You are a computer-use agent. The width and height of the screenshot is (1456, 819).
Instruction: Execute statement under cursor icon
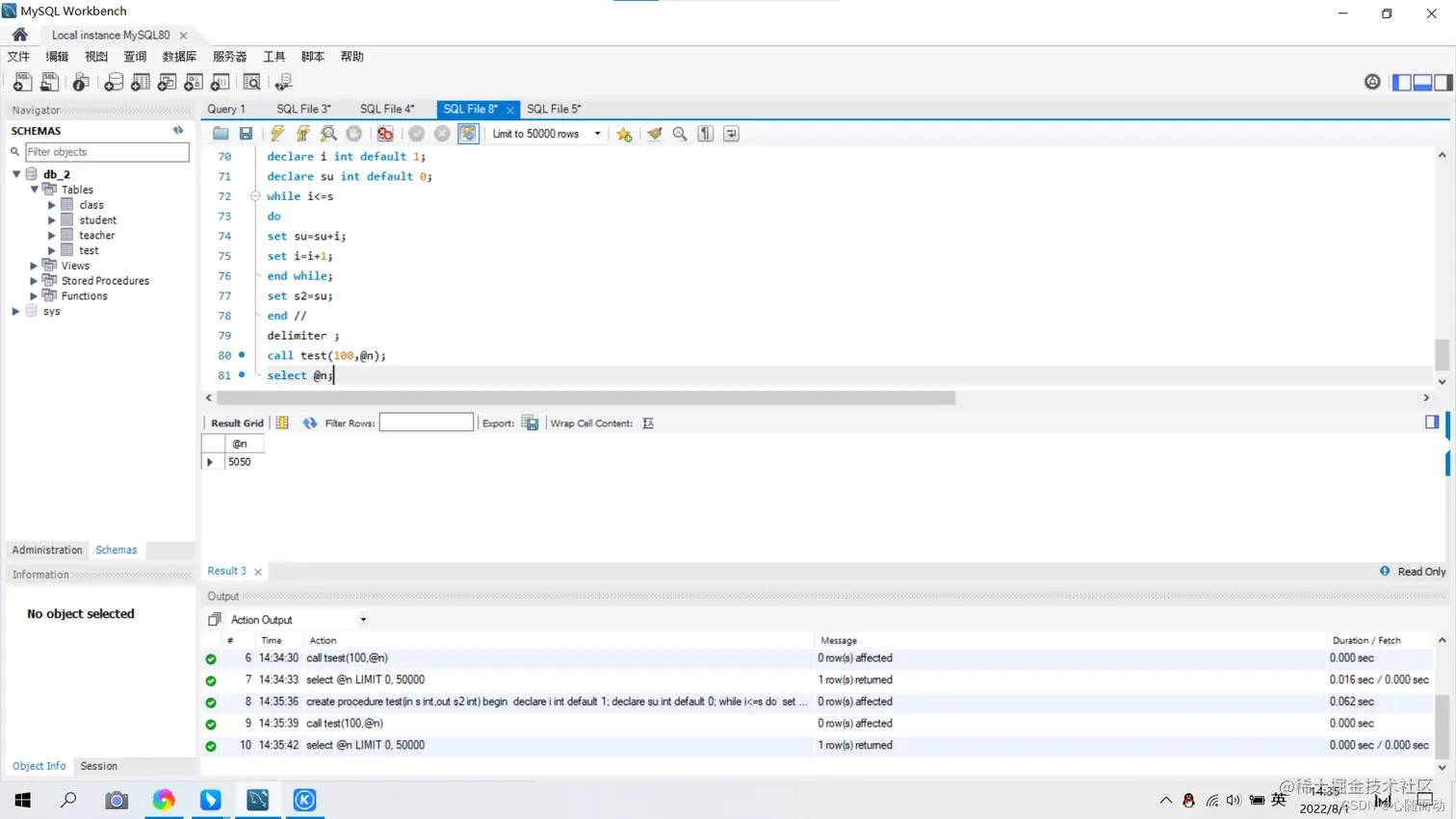click(303, 134)
